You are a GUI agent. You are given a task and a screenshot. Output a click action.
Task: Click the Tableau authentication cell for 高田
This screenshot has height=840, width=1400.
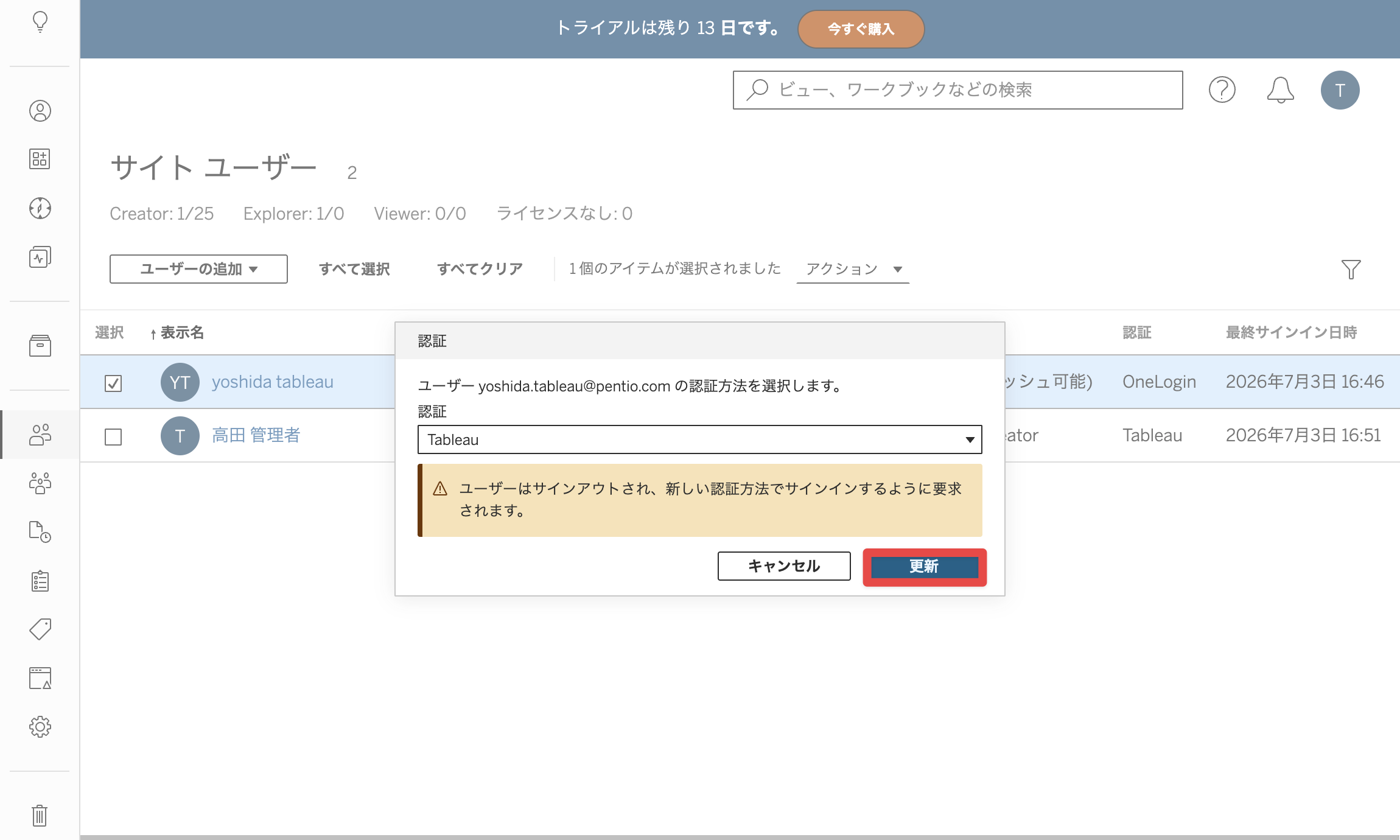(1152, 435)
